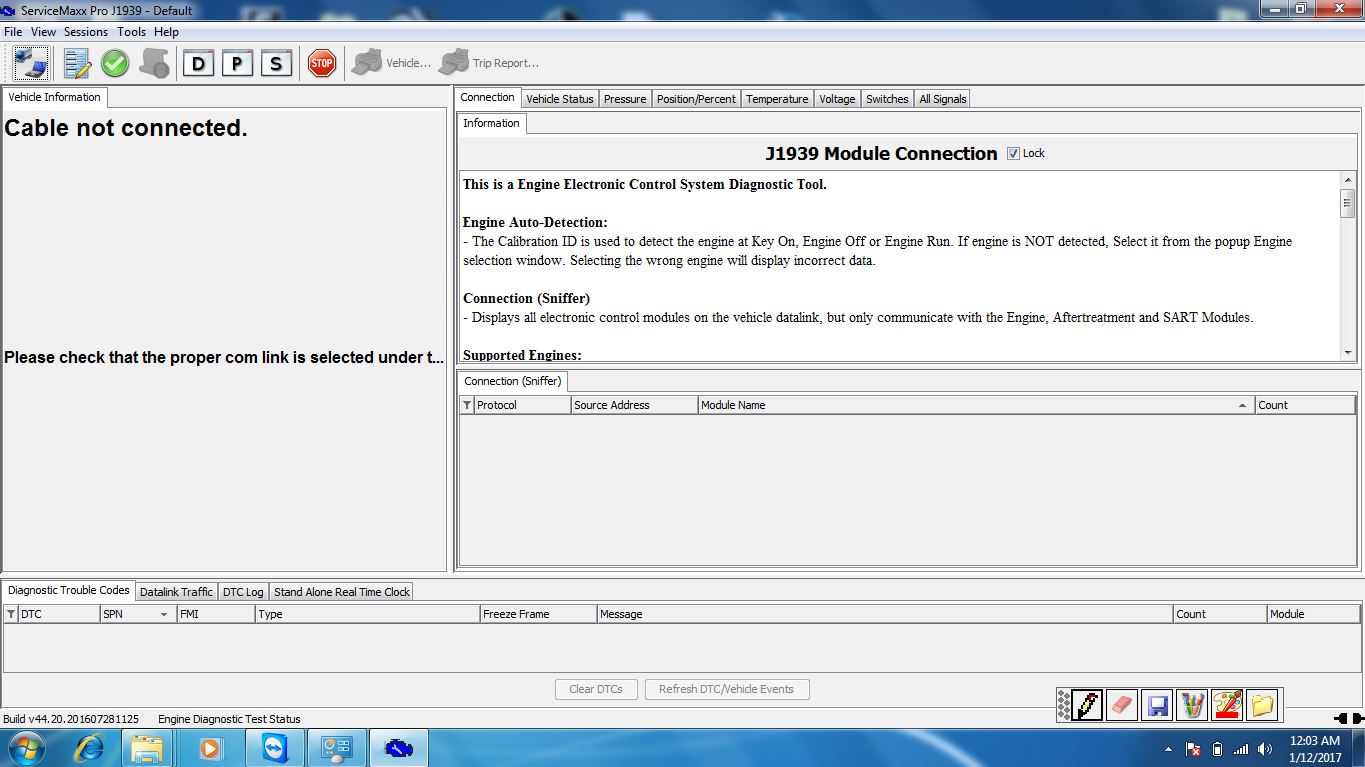Open the P session window button

(x=237, y=63)
